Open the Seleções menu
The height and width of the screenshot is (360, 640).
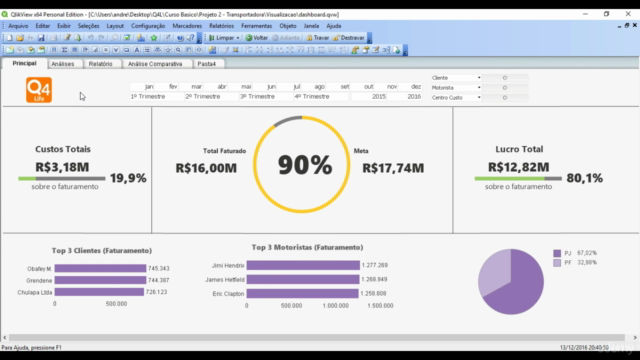[89, 26]
